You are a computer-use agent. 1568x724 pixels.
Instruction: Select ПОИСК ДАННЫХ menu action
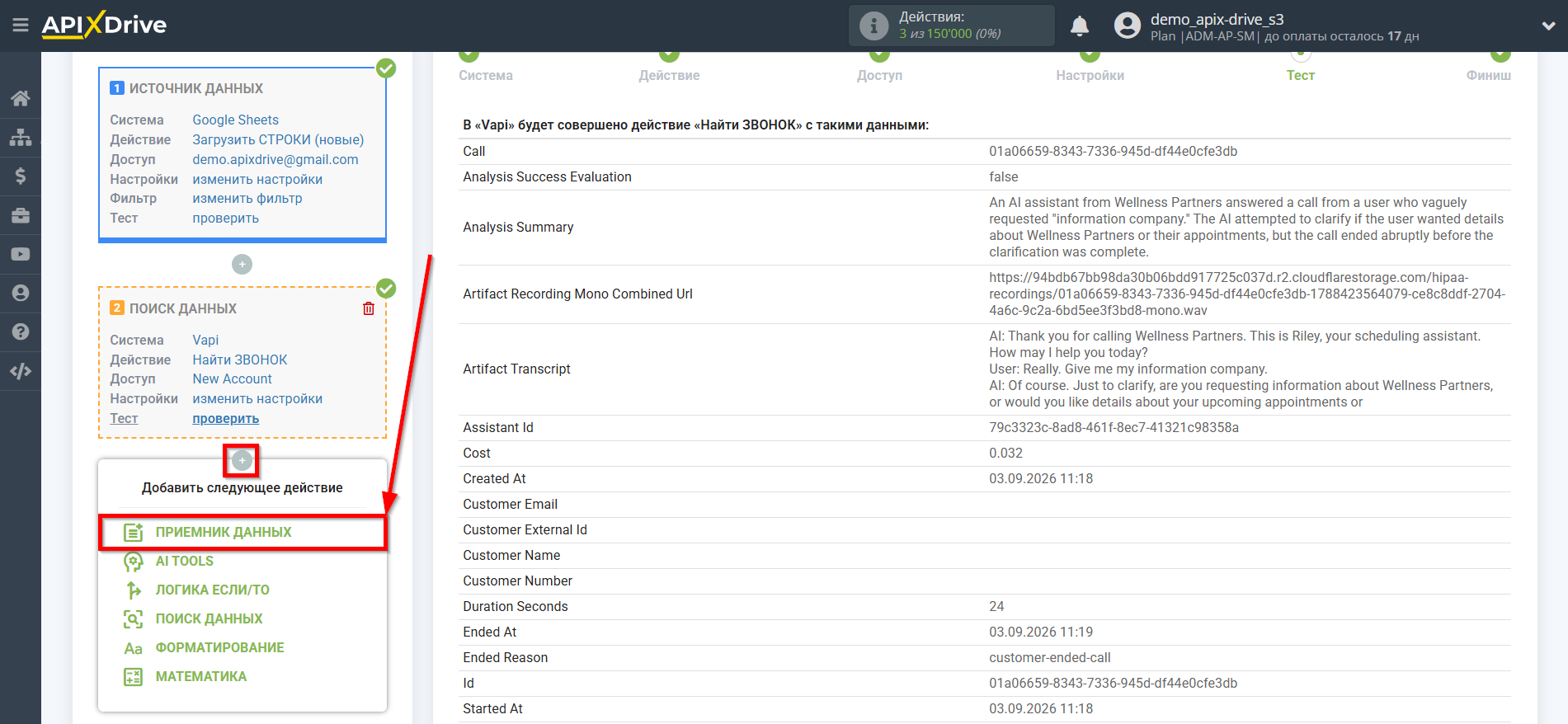pos(210,619)
